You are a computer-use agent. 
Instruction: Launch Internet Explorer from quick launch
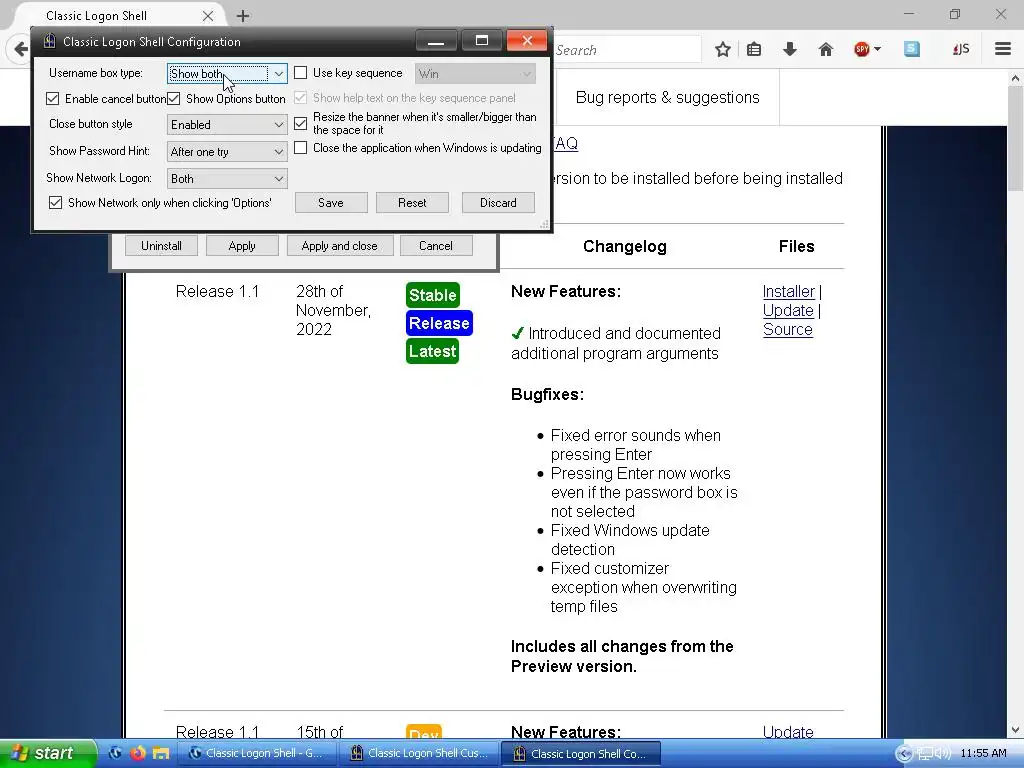116,753
